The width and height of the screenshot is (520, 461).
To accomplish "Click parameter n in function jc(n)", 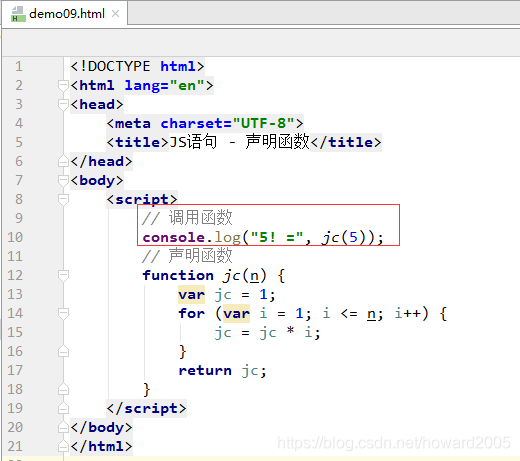I will (x=254, y=276).
